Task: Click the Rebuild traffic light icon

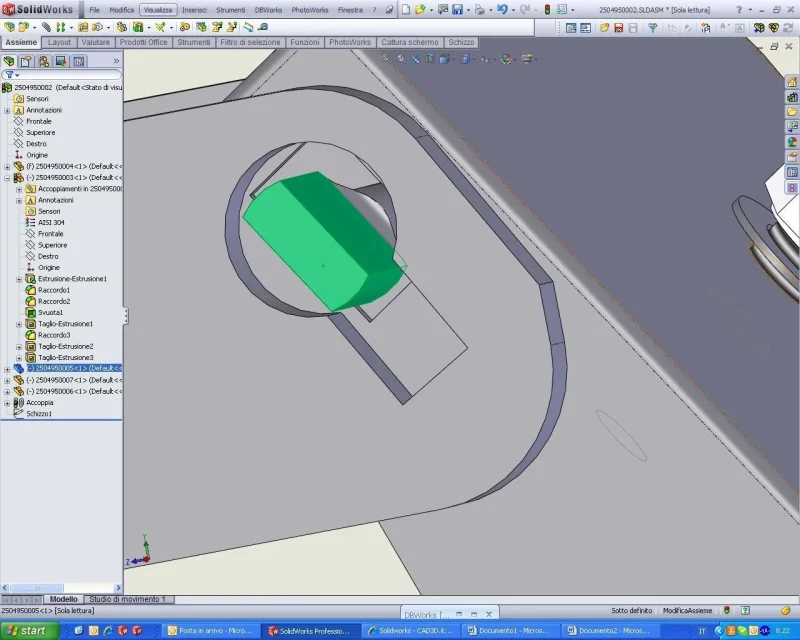Action: click(547, 10)
